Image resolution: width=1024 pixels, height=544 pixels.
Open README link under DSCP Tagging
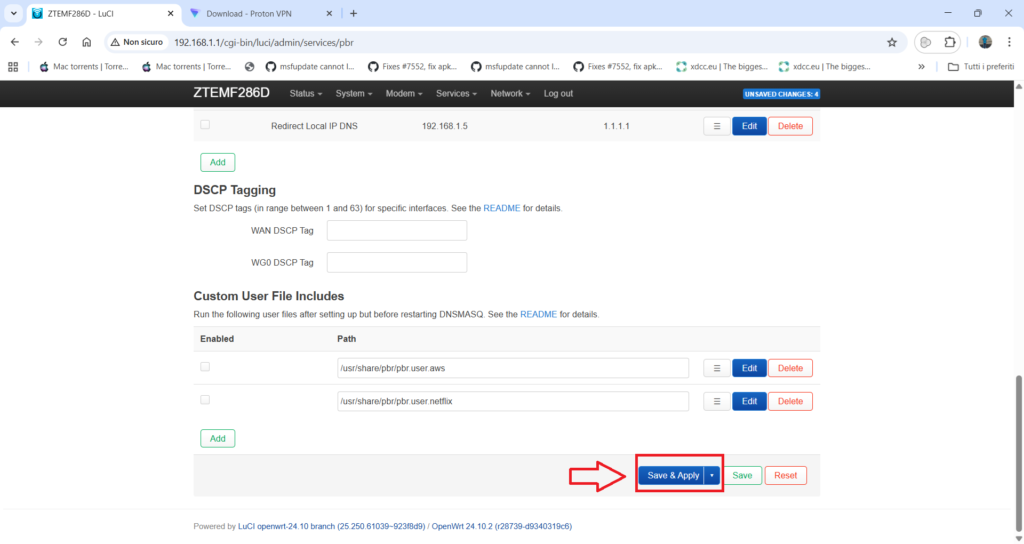(501, 209)
